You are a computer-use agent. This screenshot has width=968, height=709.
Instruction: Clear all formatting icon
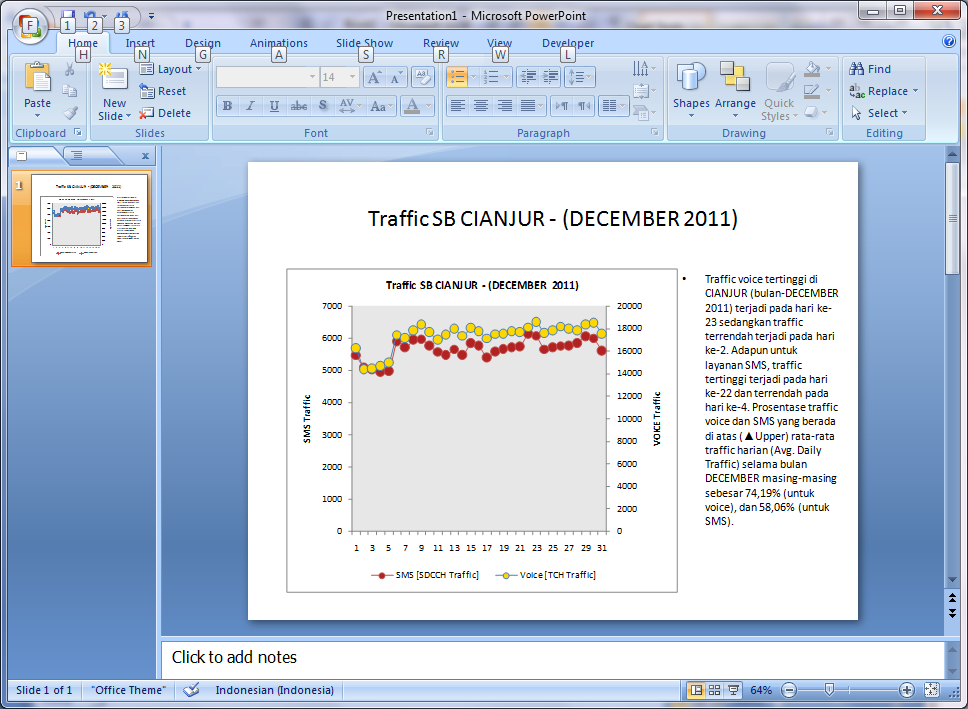423,77
